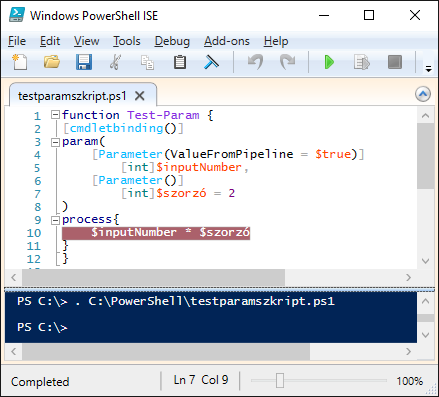Open the Tools menu
This screenshot has width=439, height=397.
tap(127, 41)
